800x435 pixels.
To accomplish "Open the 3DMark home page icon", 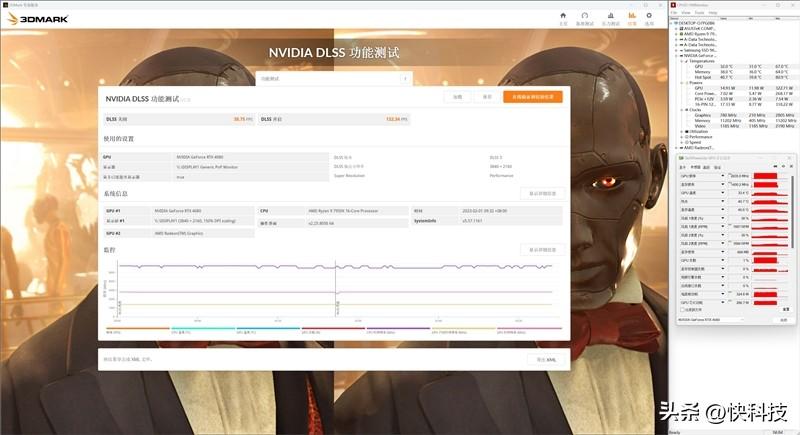I will [563, 16].
